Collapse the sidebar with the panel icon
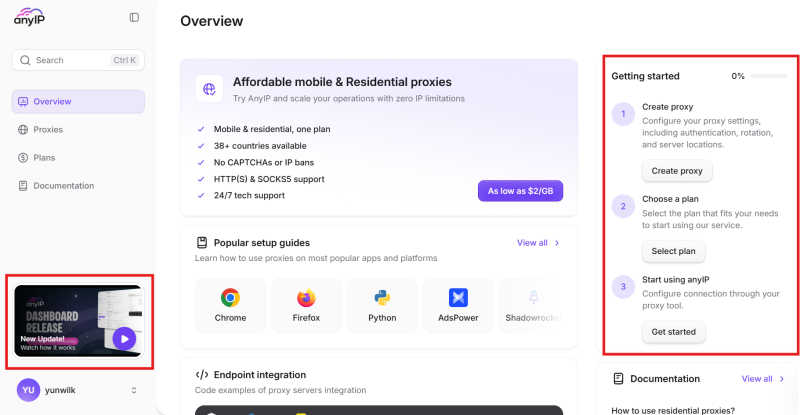This screenshot has width=800, height=415. (134, 17)
